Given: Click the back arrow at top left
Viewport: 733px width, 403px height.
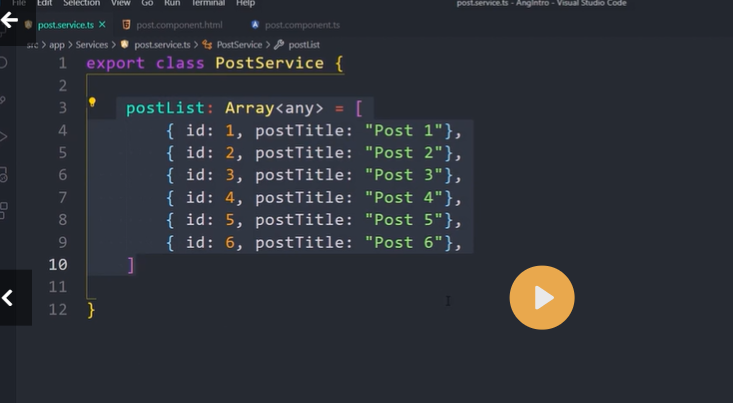Looking at the screenshot, I should [x=10, y=19].
